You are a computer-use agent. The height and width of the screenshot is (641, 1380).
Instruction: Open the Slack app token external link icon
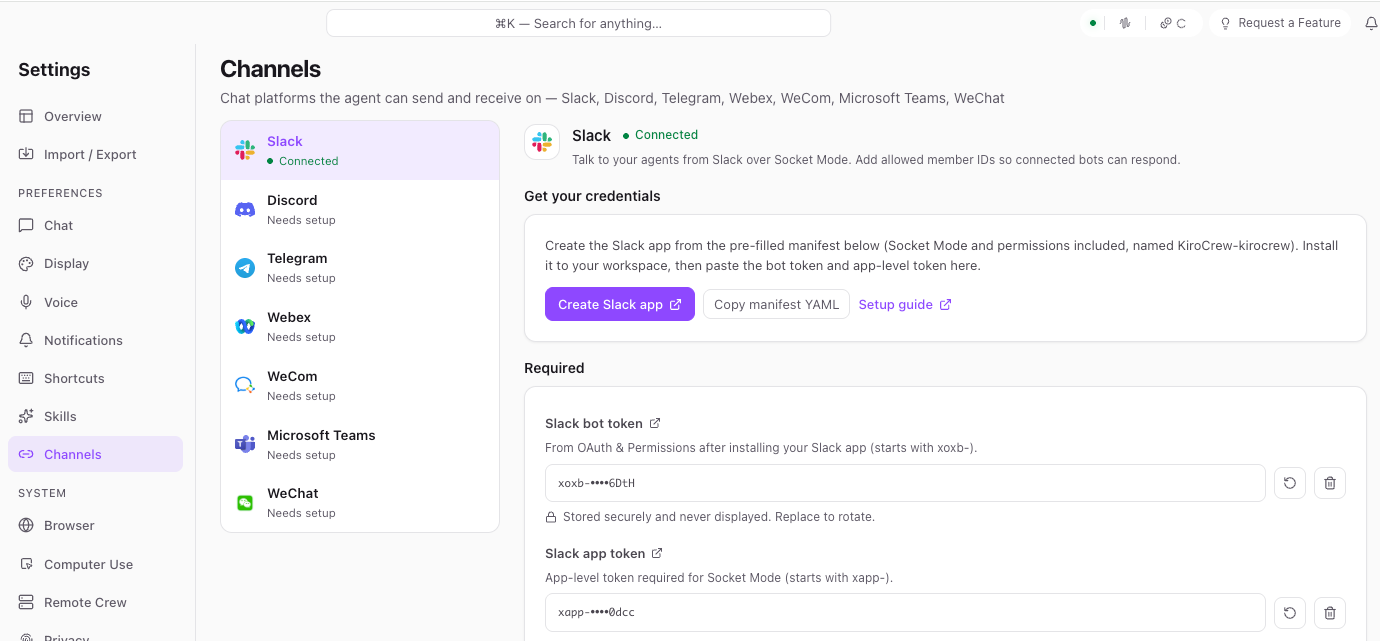[x=657, y=553]
